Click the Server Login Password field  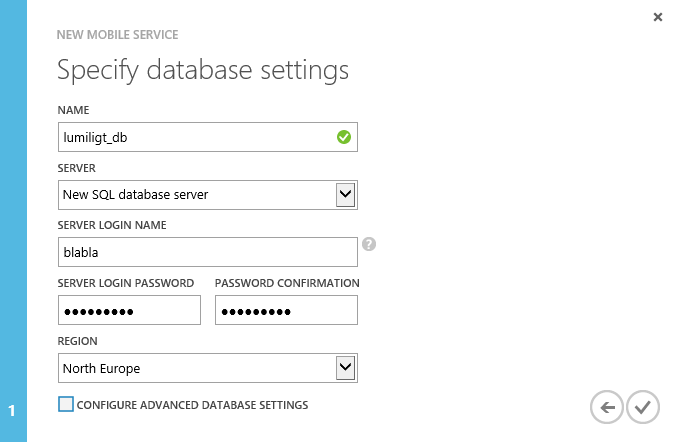[129, 310]
